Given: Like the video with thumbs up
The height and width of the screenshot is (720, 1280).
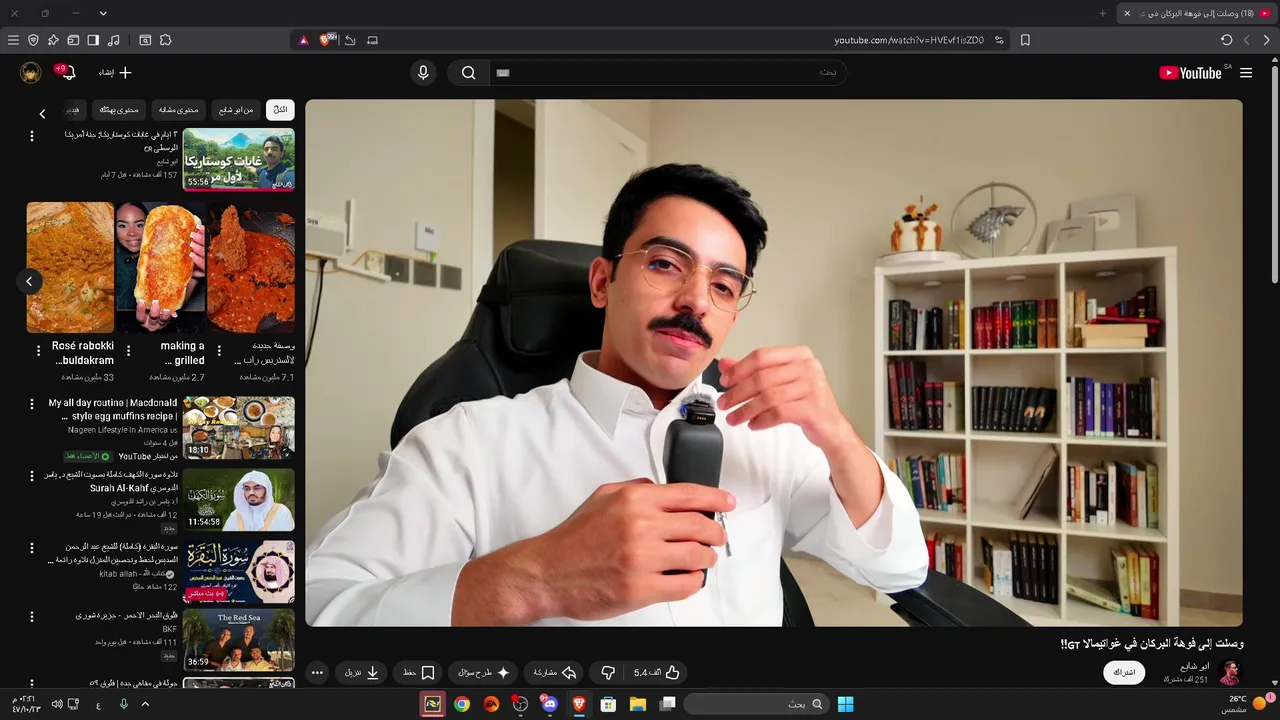Looking at the screenshot, I should 658,673.
